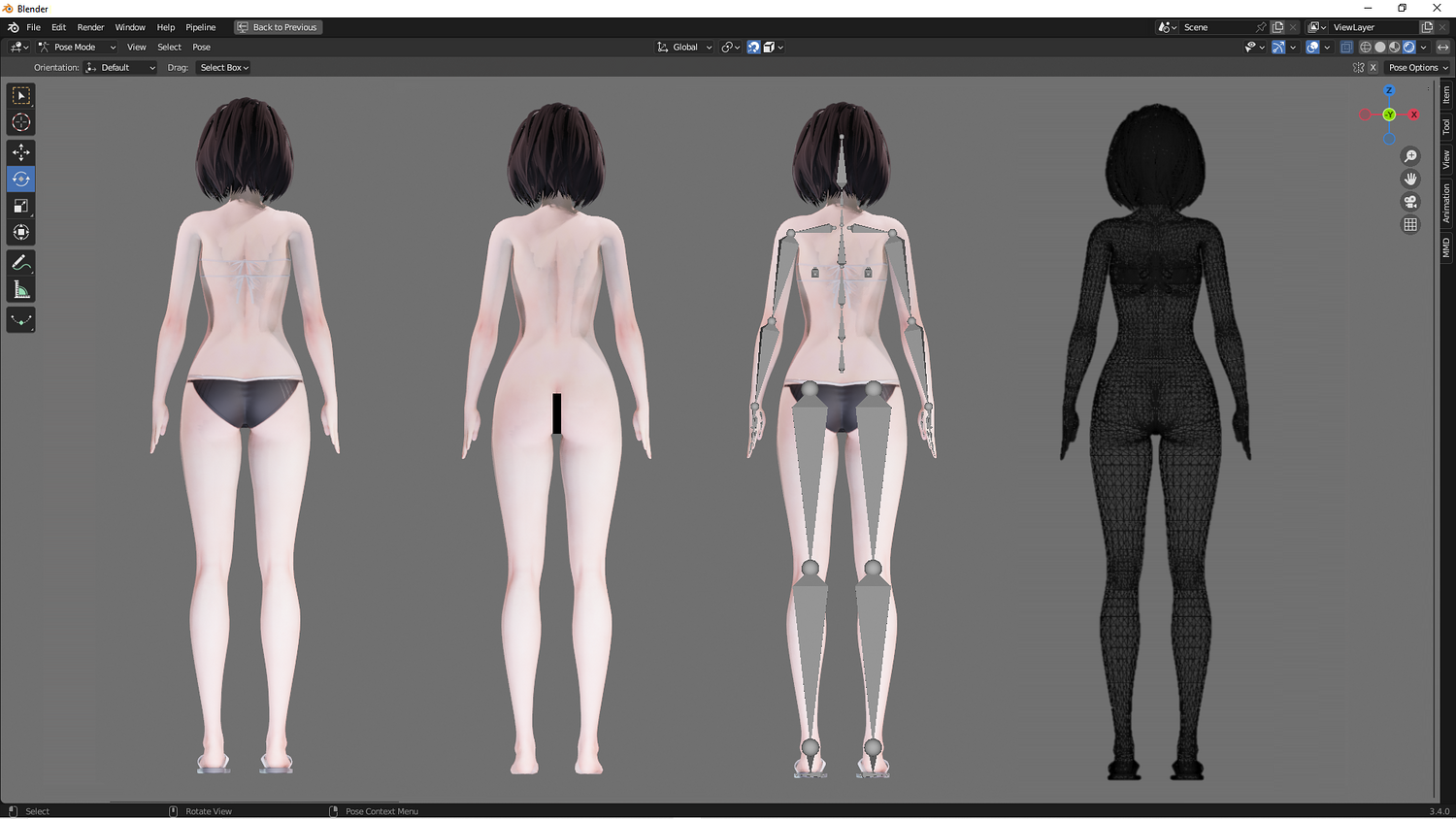Toggle viewport overlays button
1456x819 pixels.
click(x=1312, y=47)
